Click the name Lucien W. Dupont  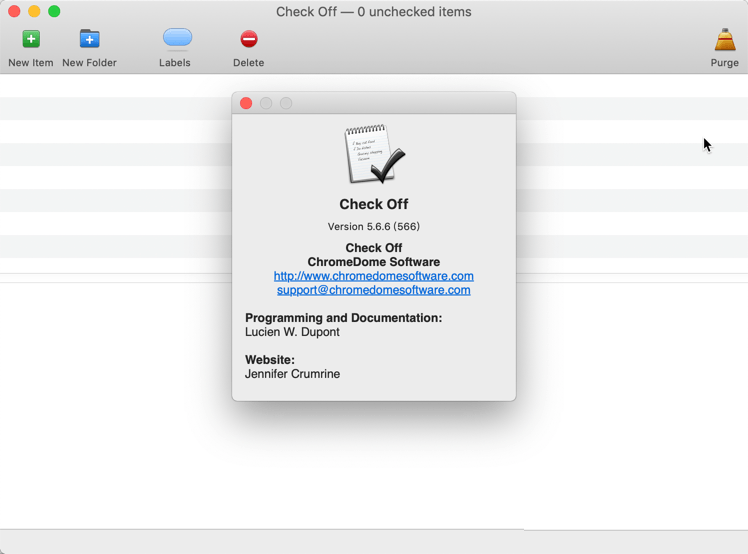point(292,332)
